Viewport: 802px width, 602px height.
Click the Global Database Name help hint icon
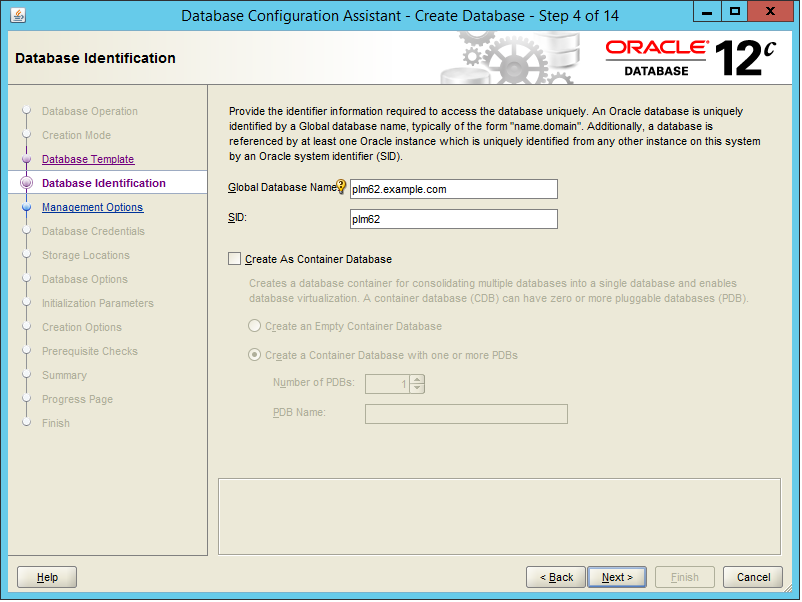pos(341,187)
